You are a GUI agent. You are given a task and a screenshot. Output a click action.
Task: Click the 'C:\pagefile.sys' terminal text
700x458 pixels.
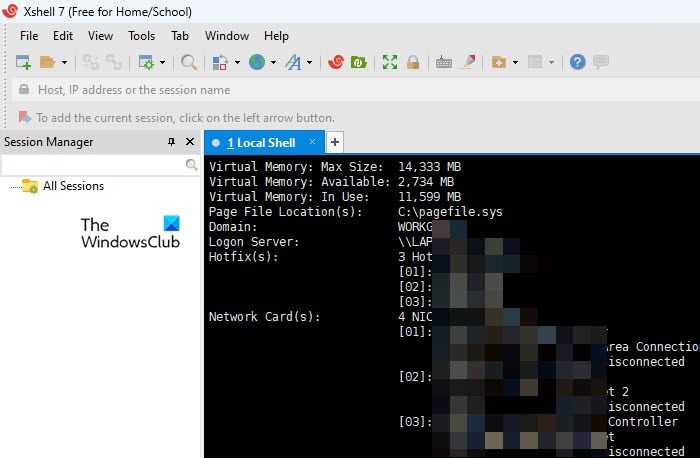[x=450, y=212]
